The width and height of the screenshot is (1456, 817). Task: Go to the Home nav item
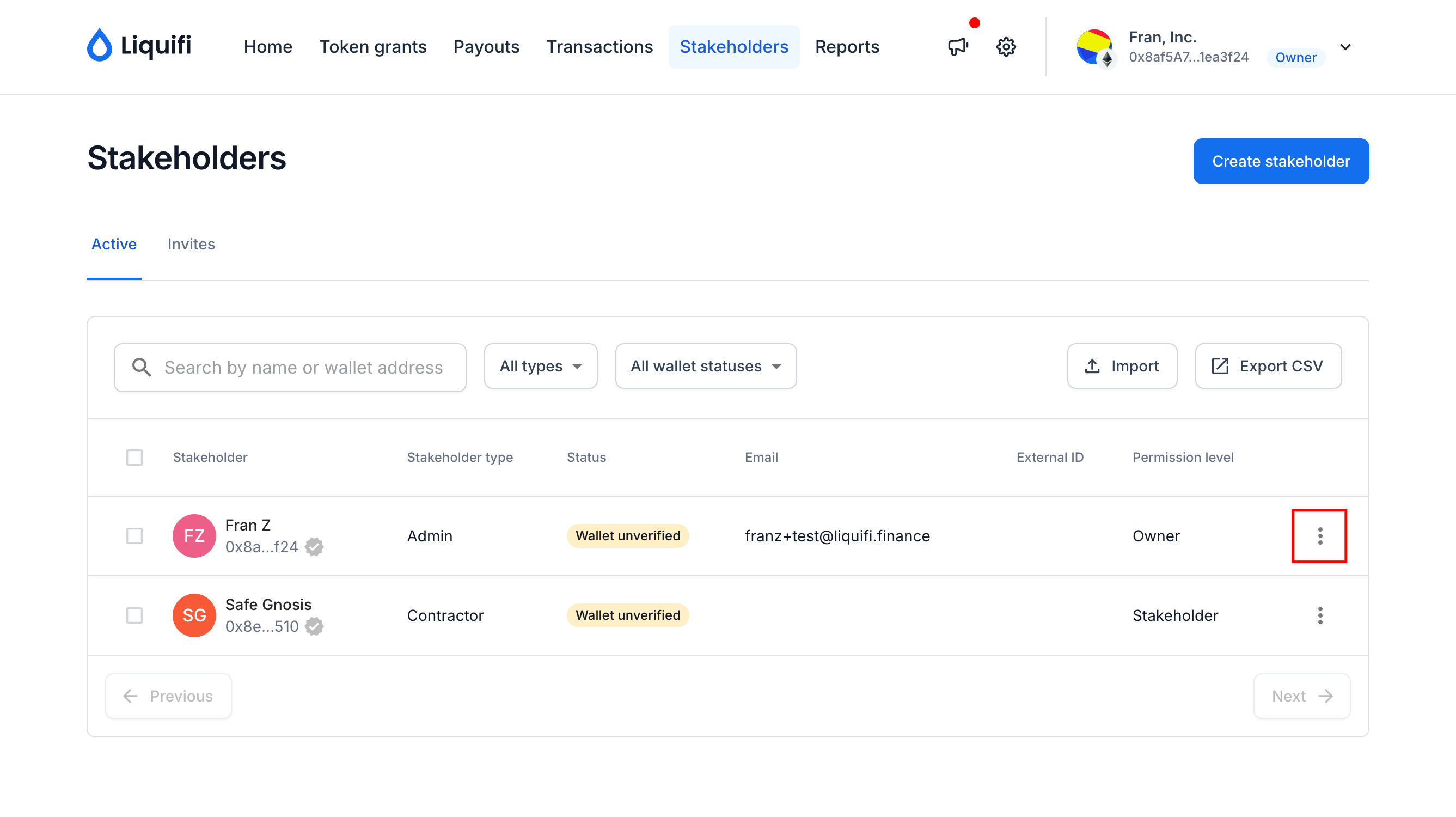click(x=268, y=47)
